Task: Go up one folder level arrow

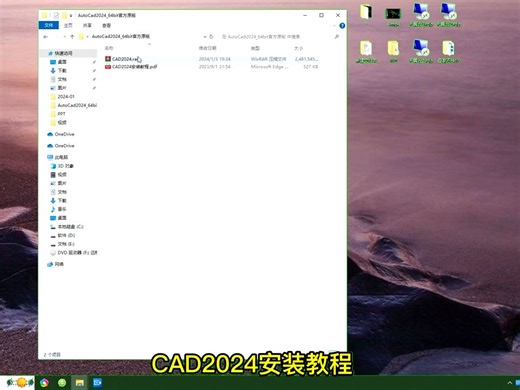Action: 72,37
